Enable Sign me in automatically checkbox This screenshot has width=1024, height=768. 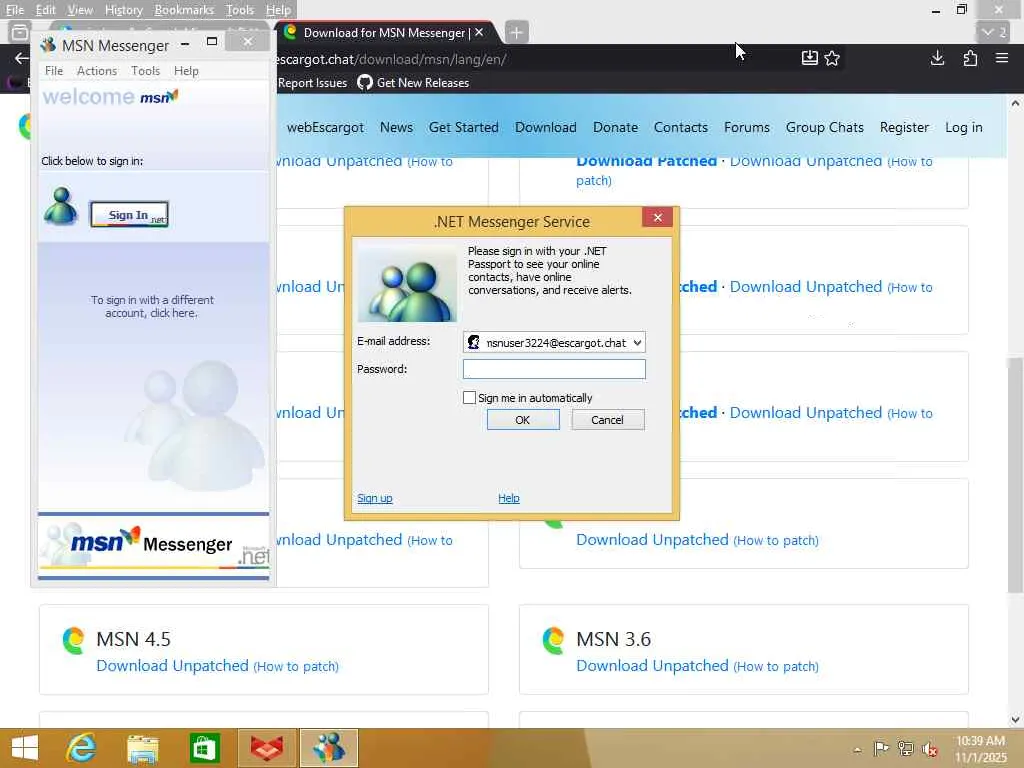[x=469, y=398]
